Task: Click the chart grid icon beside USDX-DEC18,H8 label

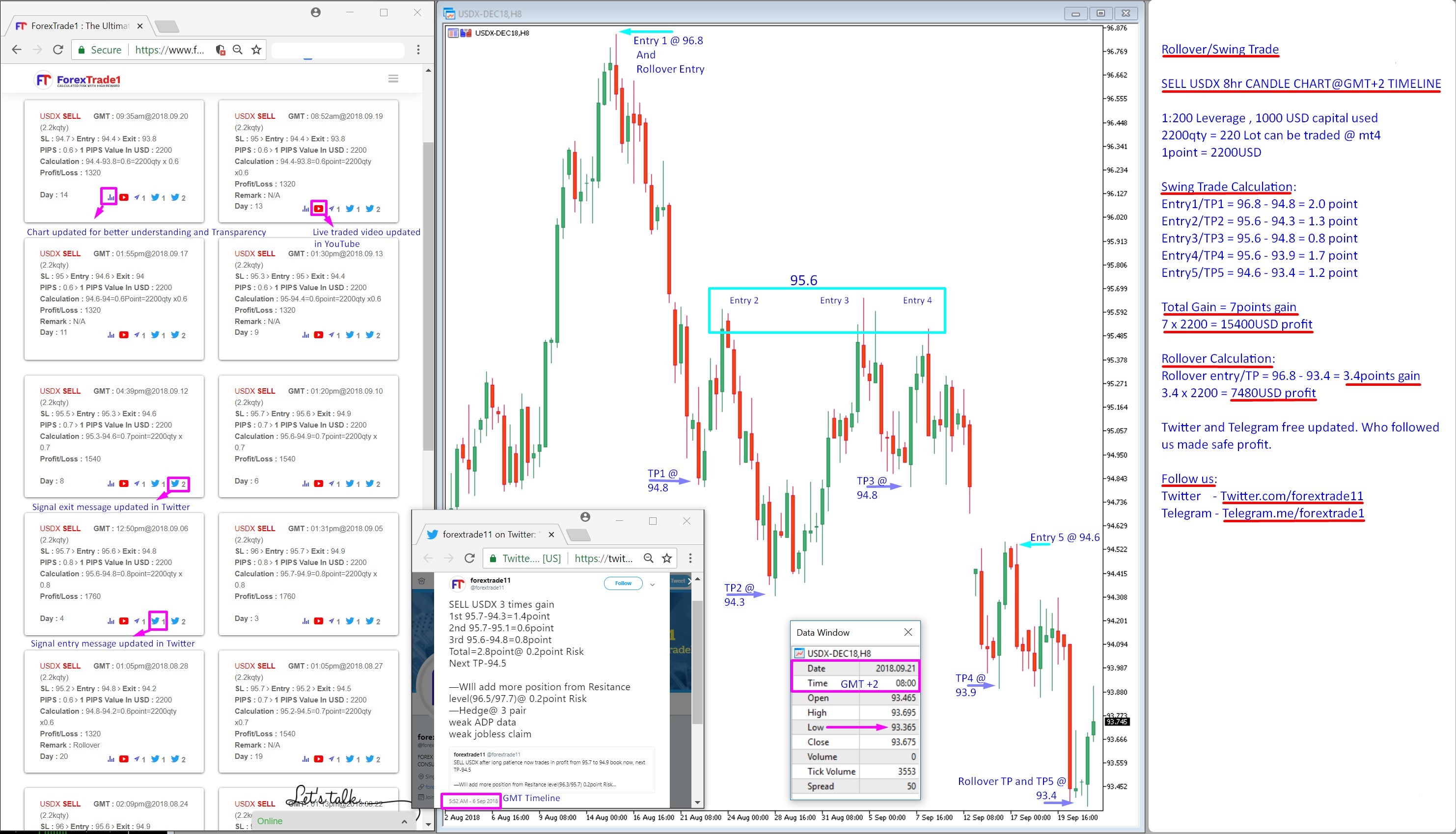Action: tap(453, 33)
